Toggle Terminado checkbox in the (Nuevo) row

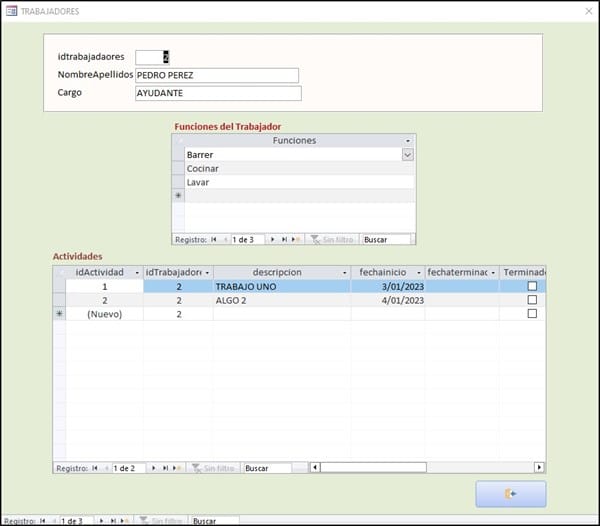click(x=532, y=314)
